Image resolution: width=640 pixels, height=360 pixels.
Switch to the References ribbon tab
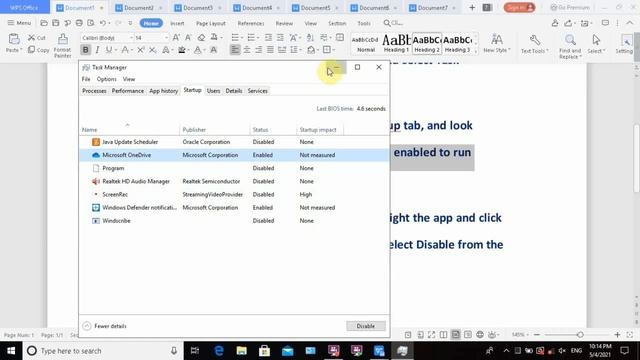251,23
